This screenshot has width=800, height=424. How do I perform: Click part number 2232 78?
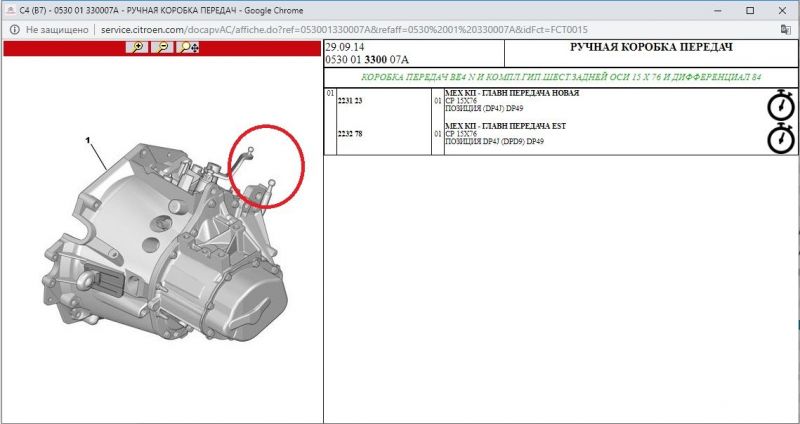point(349,134)
